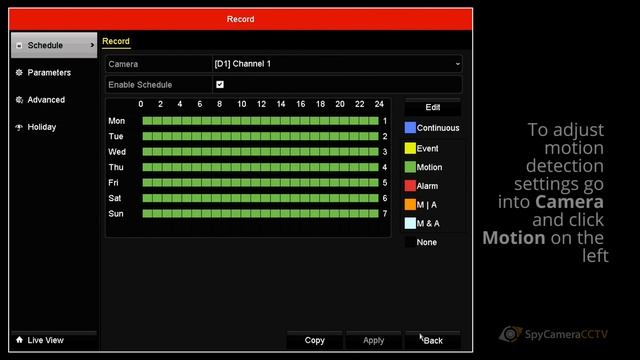Select the M & A light blue swatch
This screenshot has height=360, width=640.
click(410, 223)
